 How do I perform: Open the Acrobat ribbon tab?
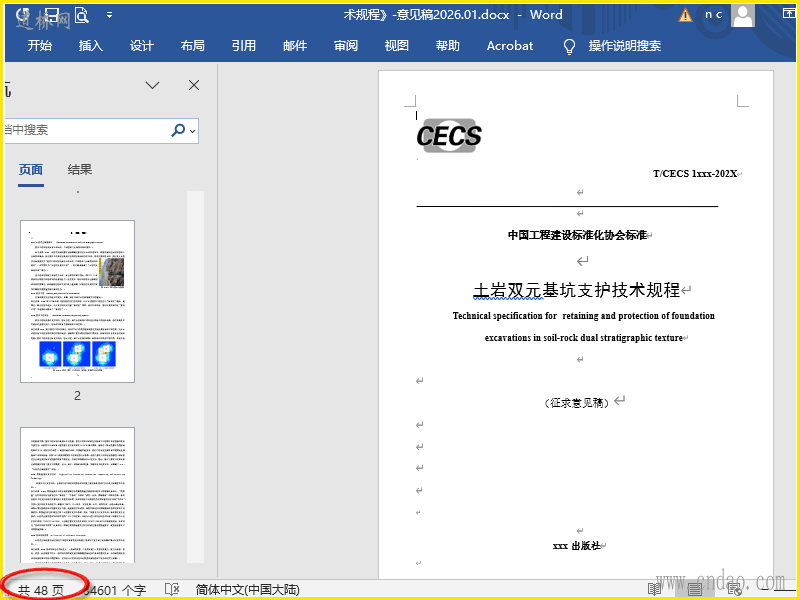click(x=510, y=46)
